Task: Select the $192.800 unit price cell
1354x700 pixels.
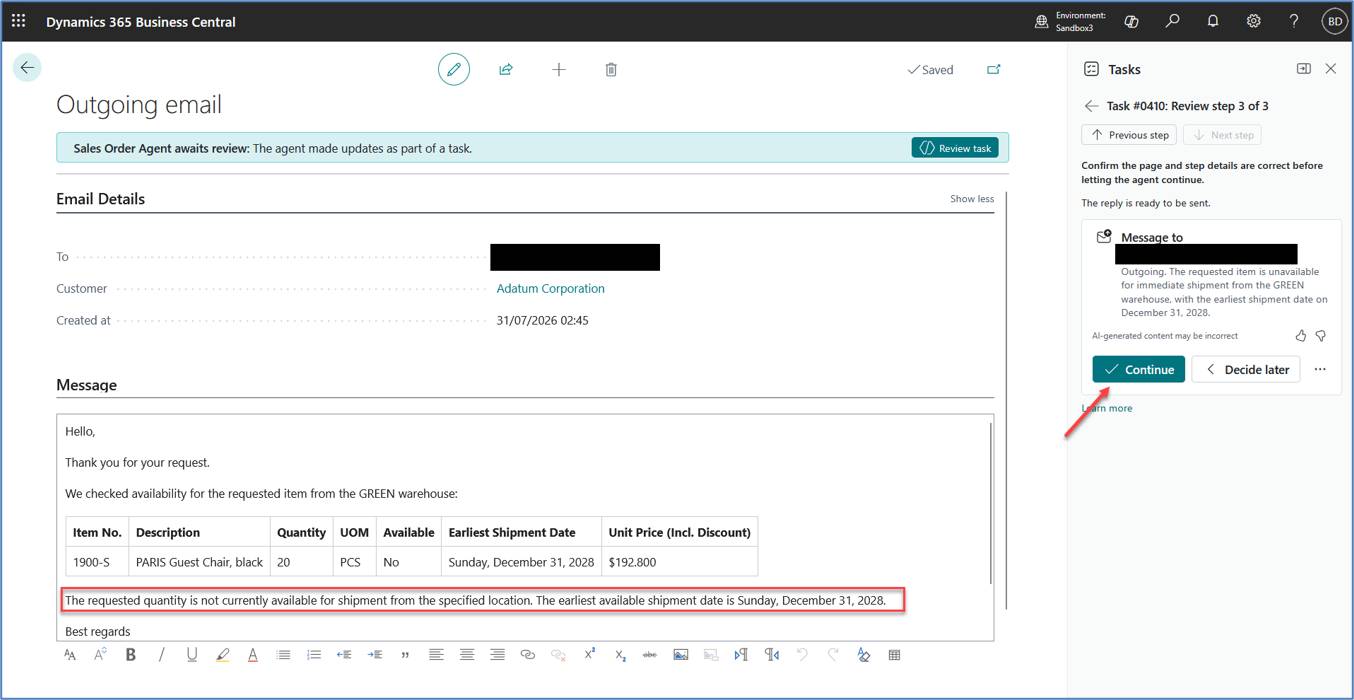Action: click(x=680, y=562)
